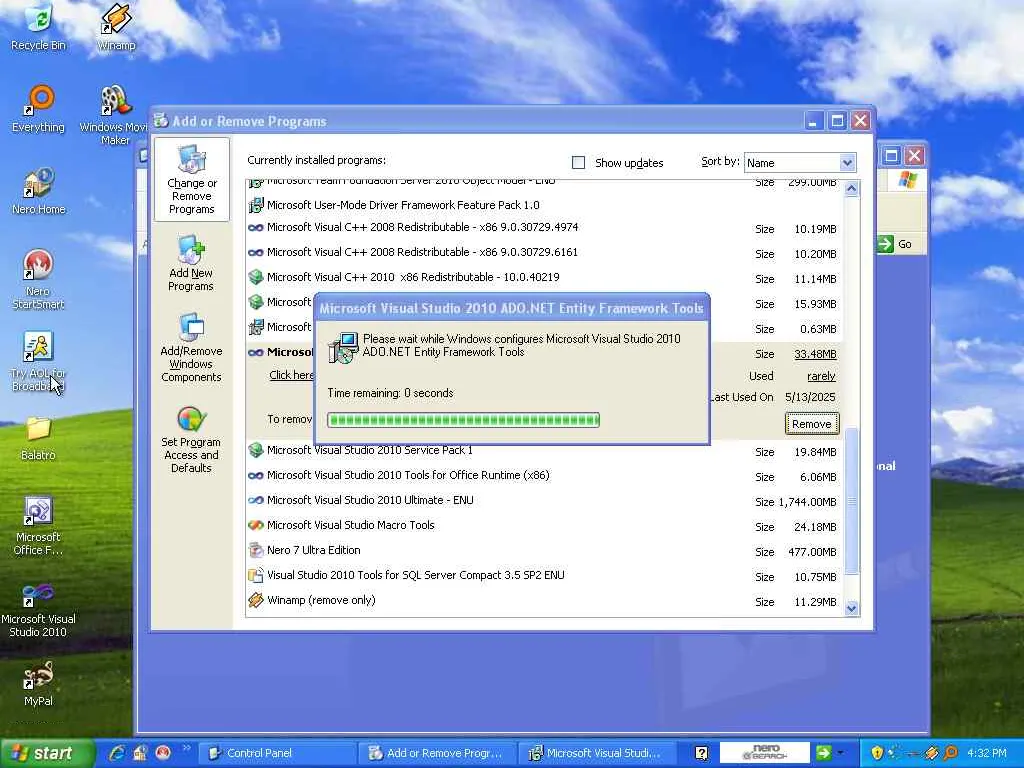
Task: Click the Nero Search box in taskbar
Action: coord(764,753)
